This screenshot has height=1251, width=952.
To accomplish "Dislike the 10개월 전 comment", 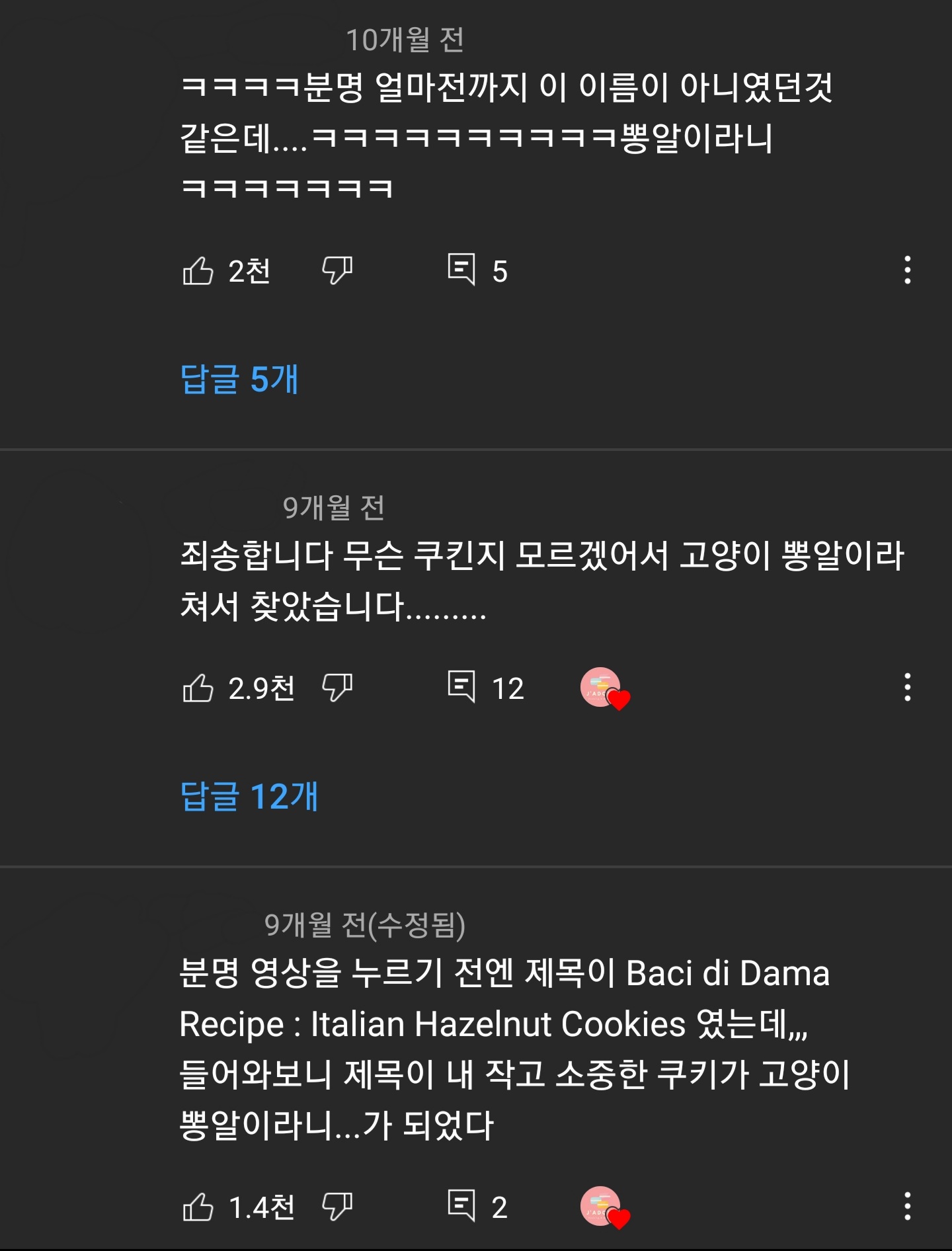I will (x=337, y=270).
